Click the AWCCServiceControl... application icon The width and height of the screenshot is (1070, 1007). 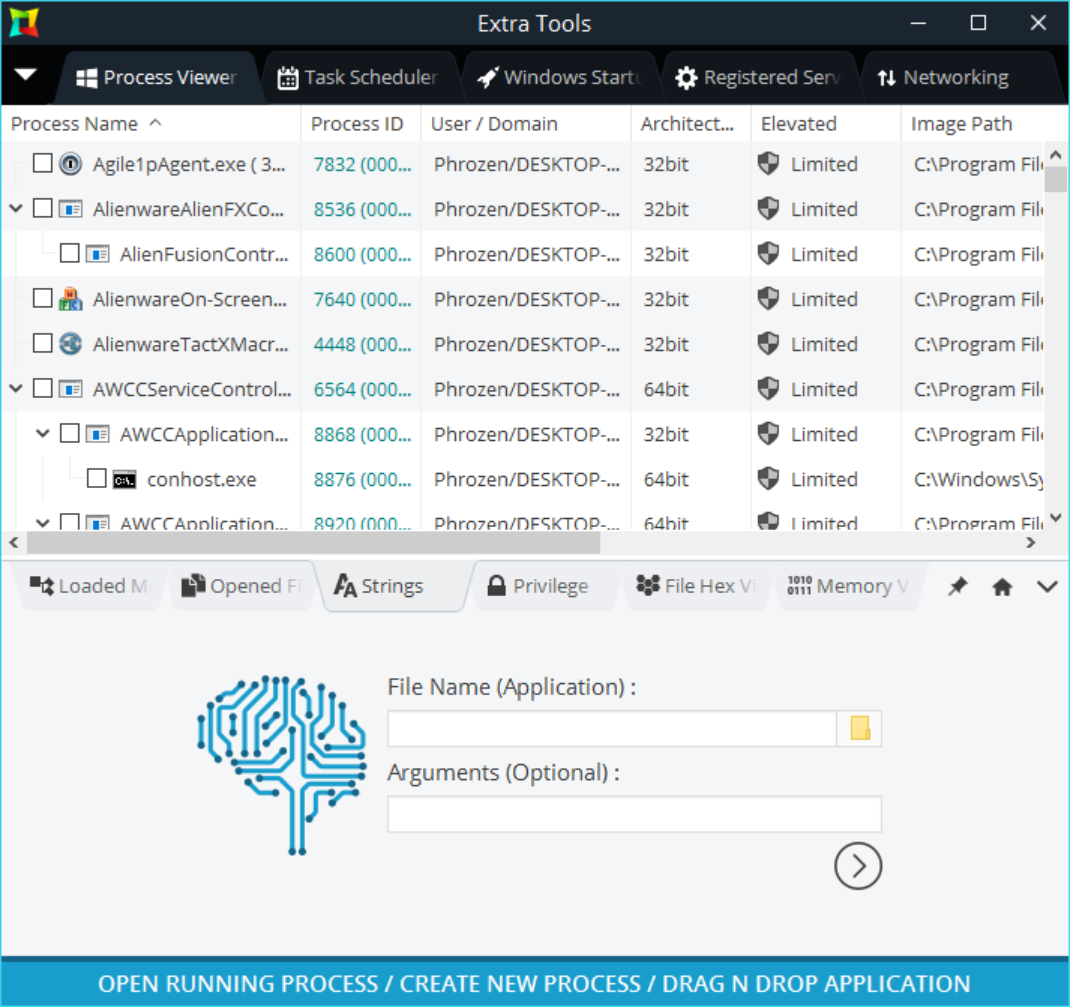[70, 389]
